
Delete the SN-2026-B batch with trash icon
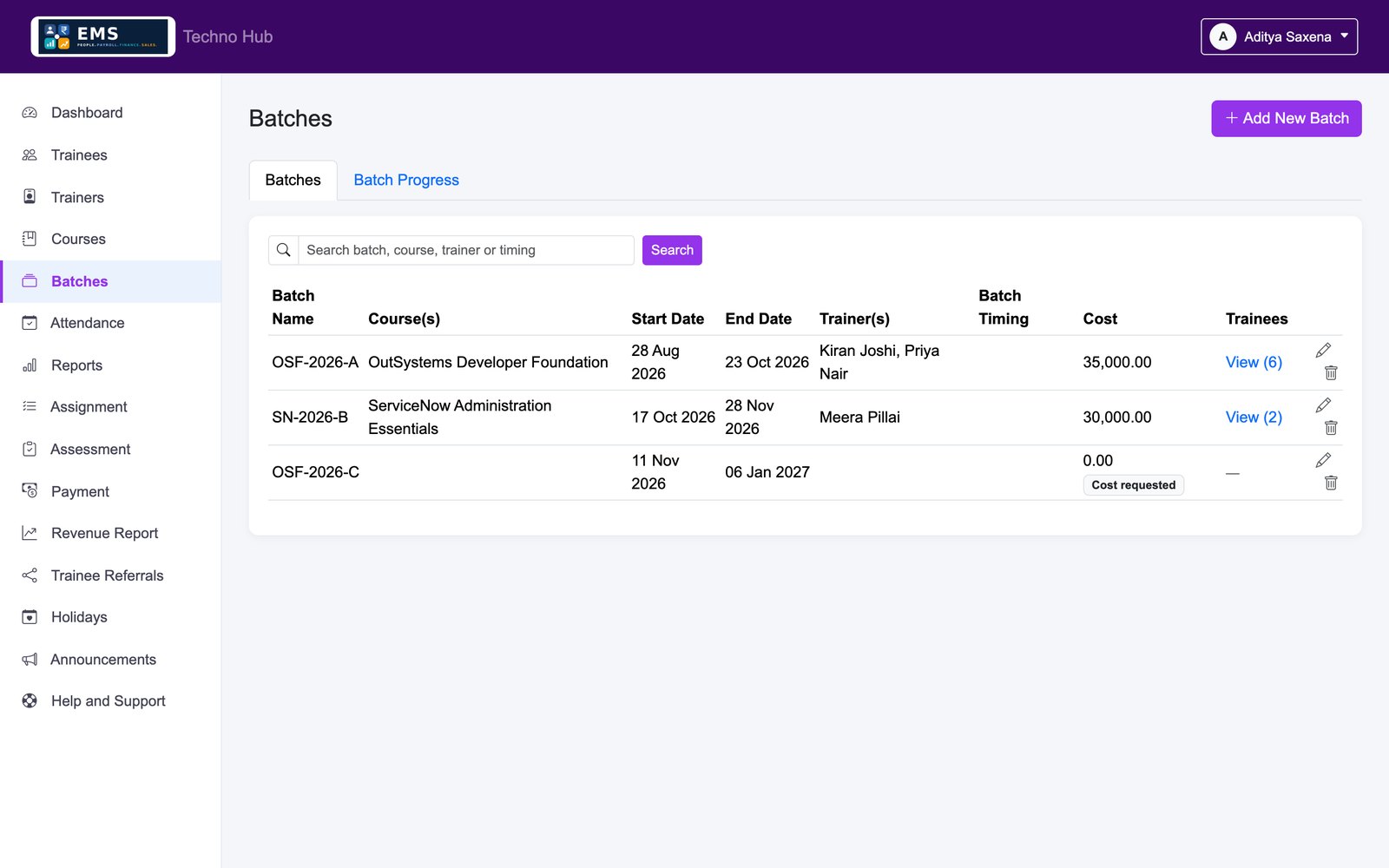(x=1331, y=427)
